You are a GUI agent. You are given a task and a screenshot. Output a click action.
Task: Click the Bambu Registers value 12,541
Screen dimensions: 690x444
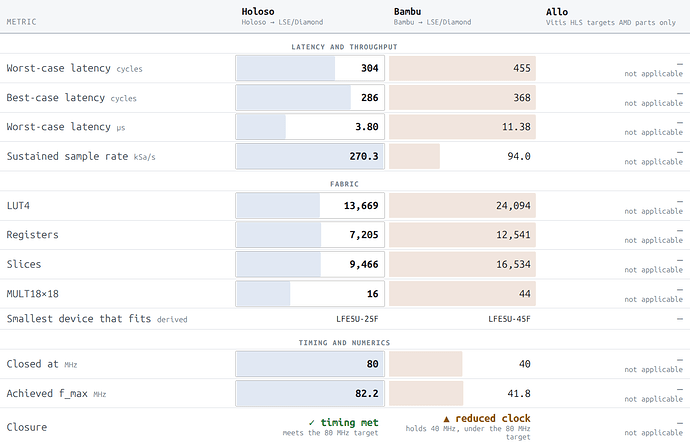pos(513,235)
